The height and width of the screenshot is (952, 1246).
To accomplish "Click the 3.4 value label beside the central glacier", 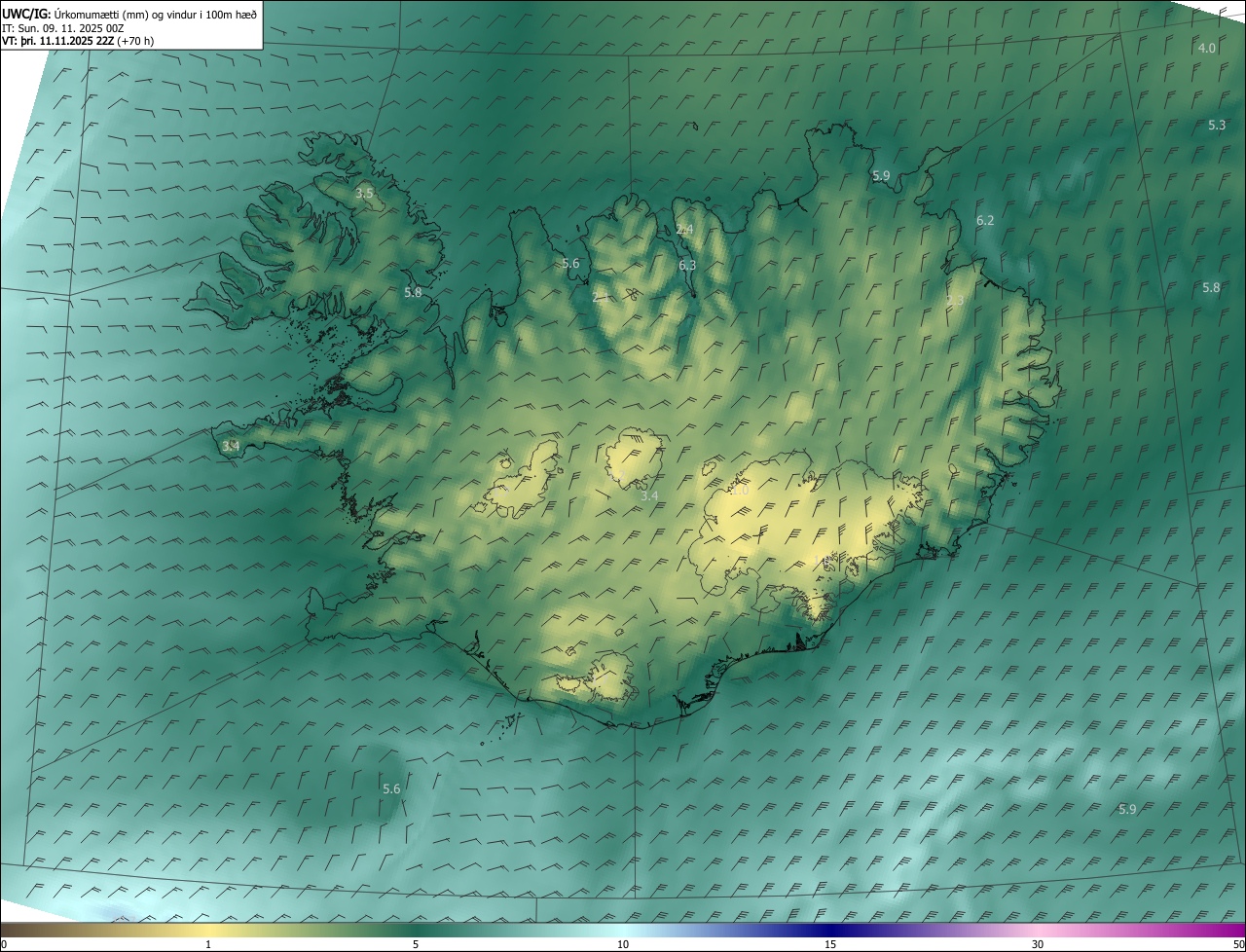I will 649,496.
